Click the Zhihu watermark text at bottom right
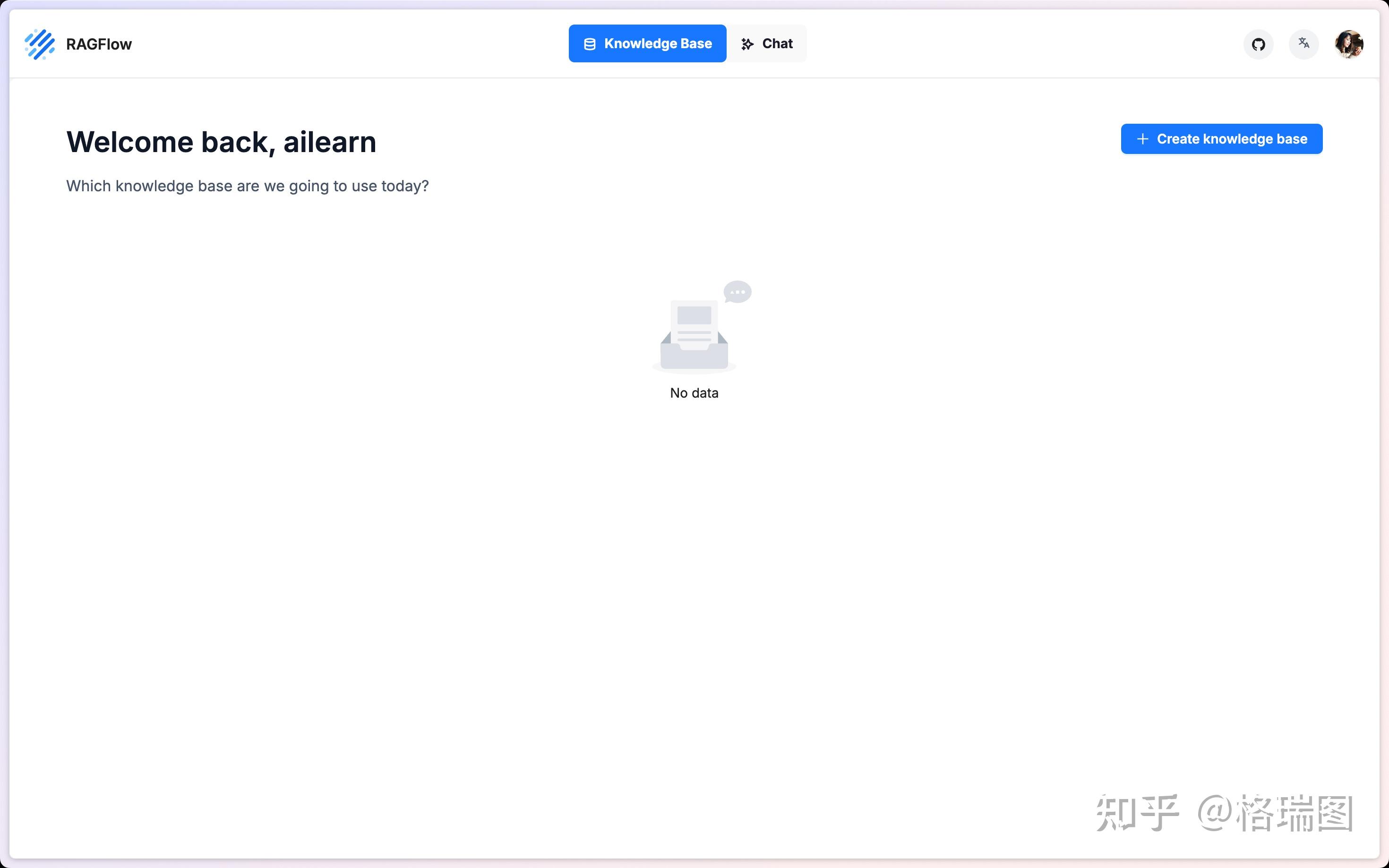The width and height of the screenshot is (1389, 868). tap(1224, 813)
